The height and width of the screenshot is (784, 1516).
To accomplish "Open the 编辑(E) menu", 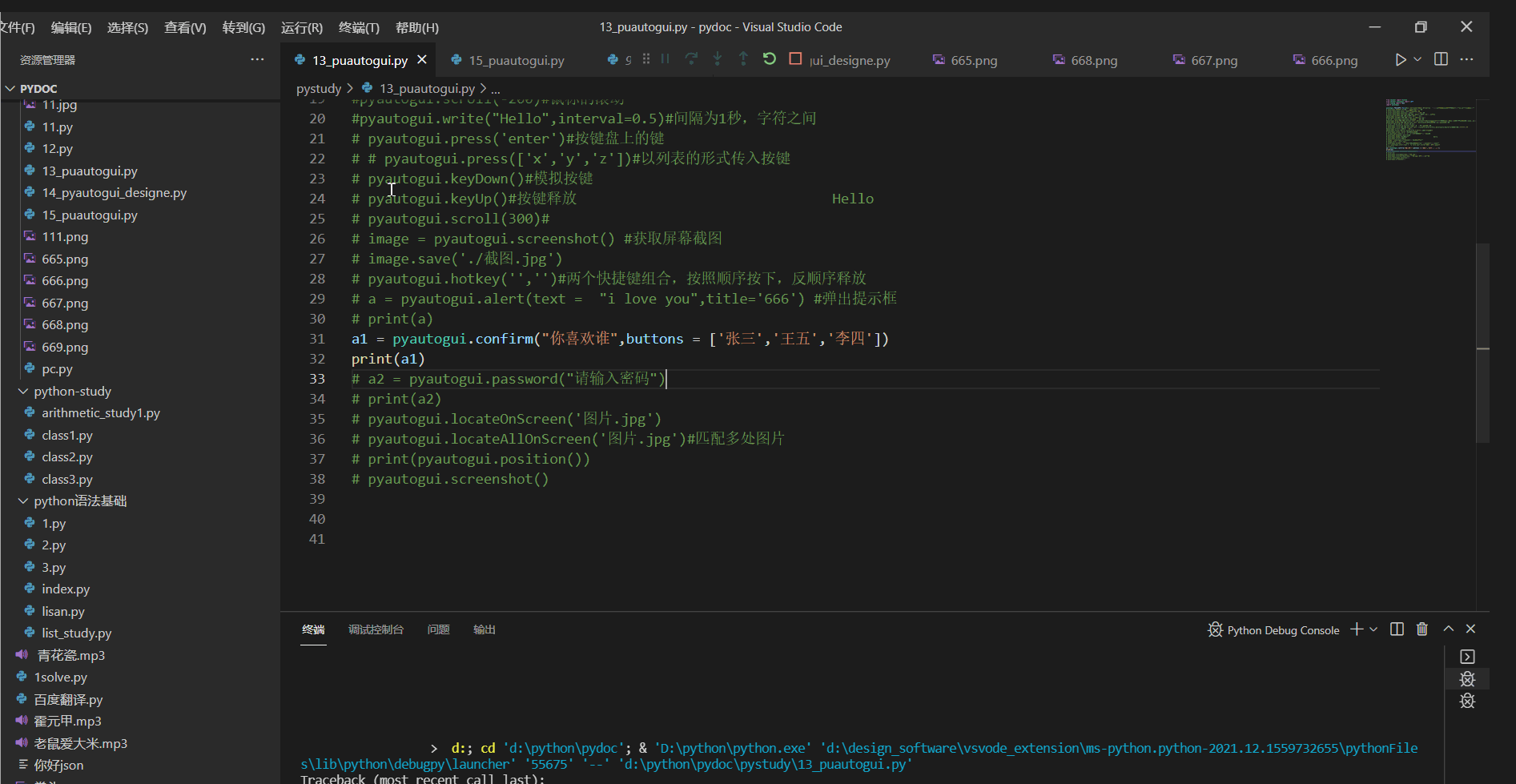I will point(71,27).
